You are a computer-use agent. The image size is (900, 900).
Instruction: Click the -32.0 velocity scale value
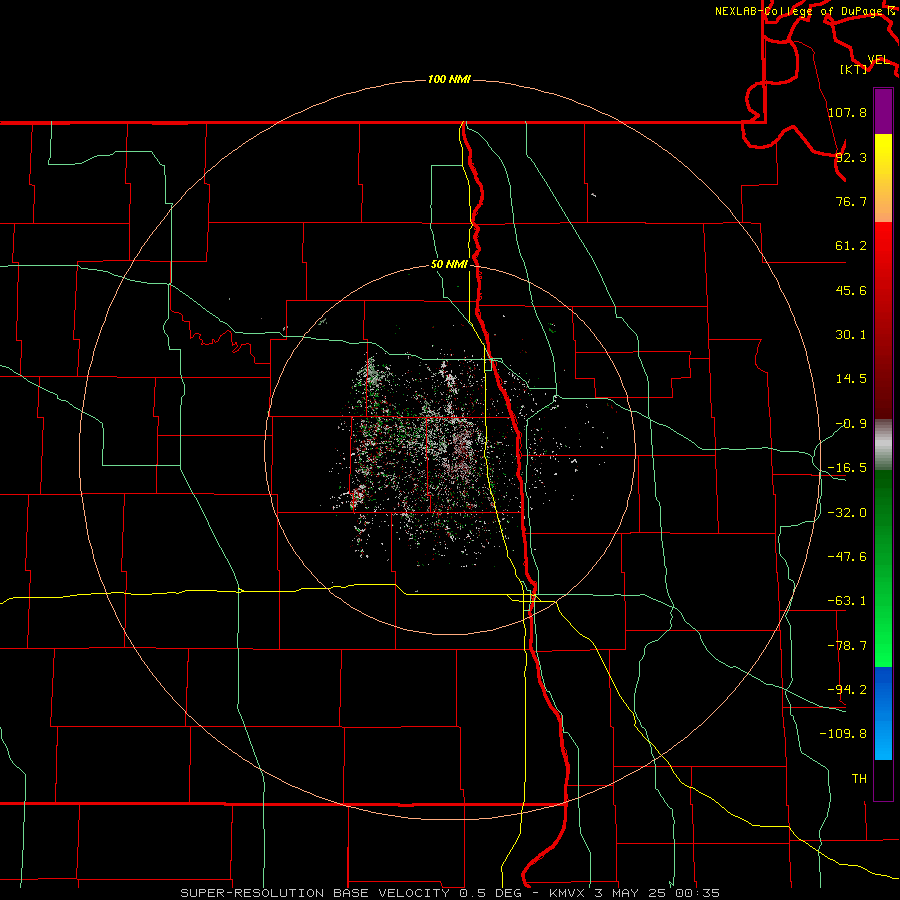tap(847, 513)
